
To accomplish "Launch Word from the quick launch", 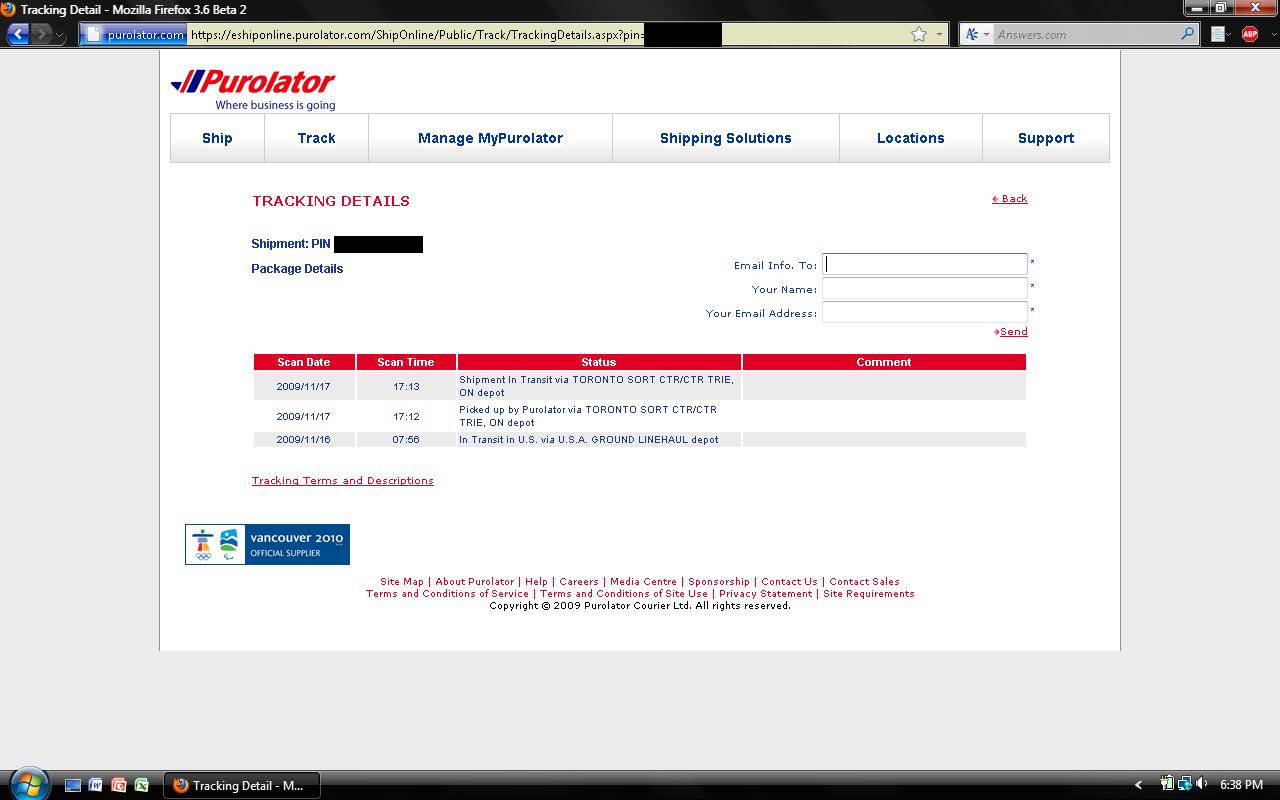I will (x=96, y=785).
